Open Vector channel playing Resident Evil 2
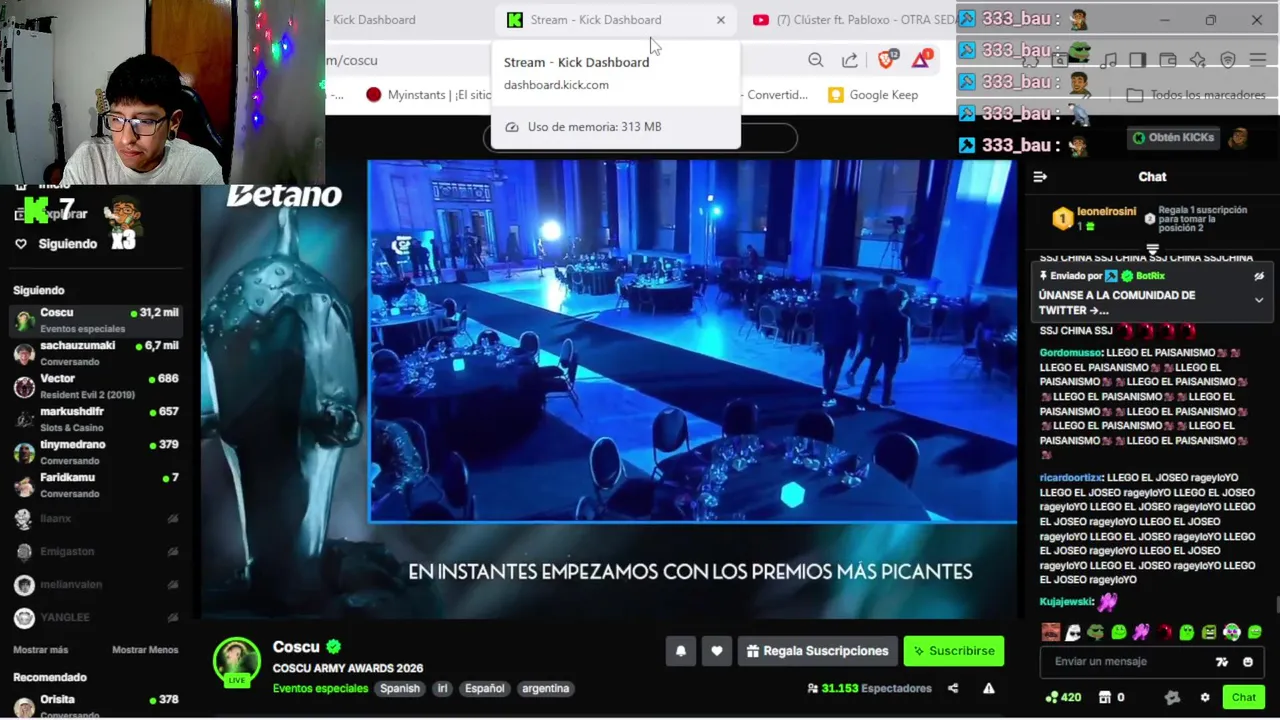Image resolution: width=1280 pixels, height=720 pixels. [x=97, y=386]
